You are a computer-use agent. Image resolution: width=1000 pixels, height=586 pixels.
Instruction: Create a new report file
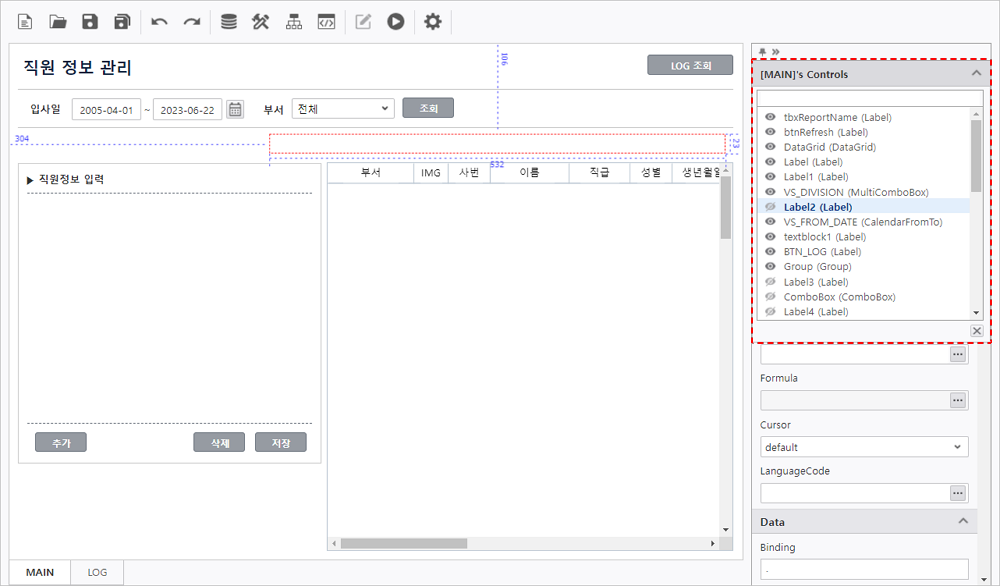click(25, 21)
